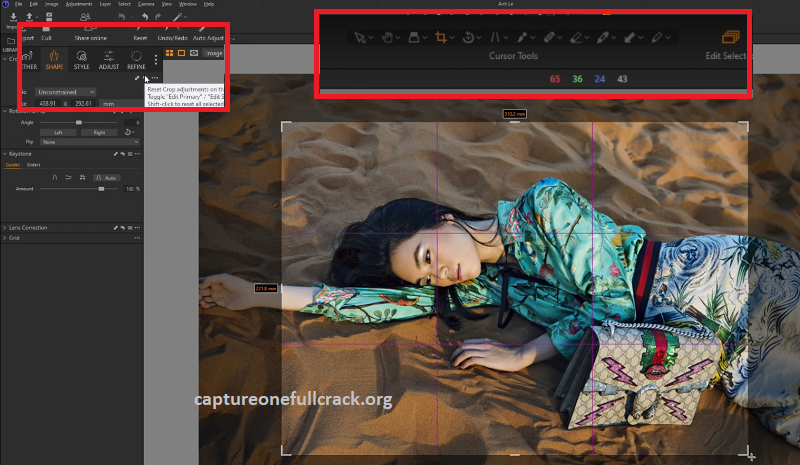Open the Flip None dropdown
Screen dimensions: 800x465
click(90, 142)
